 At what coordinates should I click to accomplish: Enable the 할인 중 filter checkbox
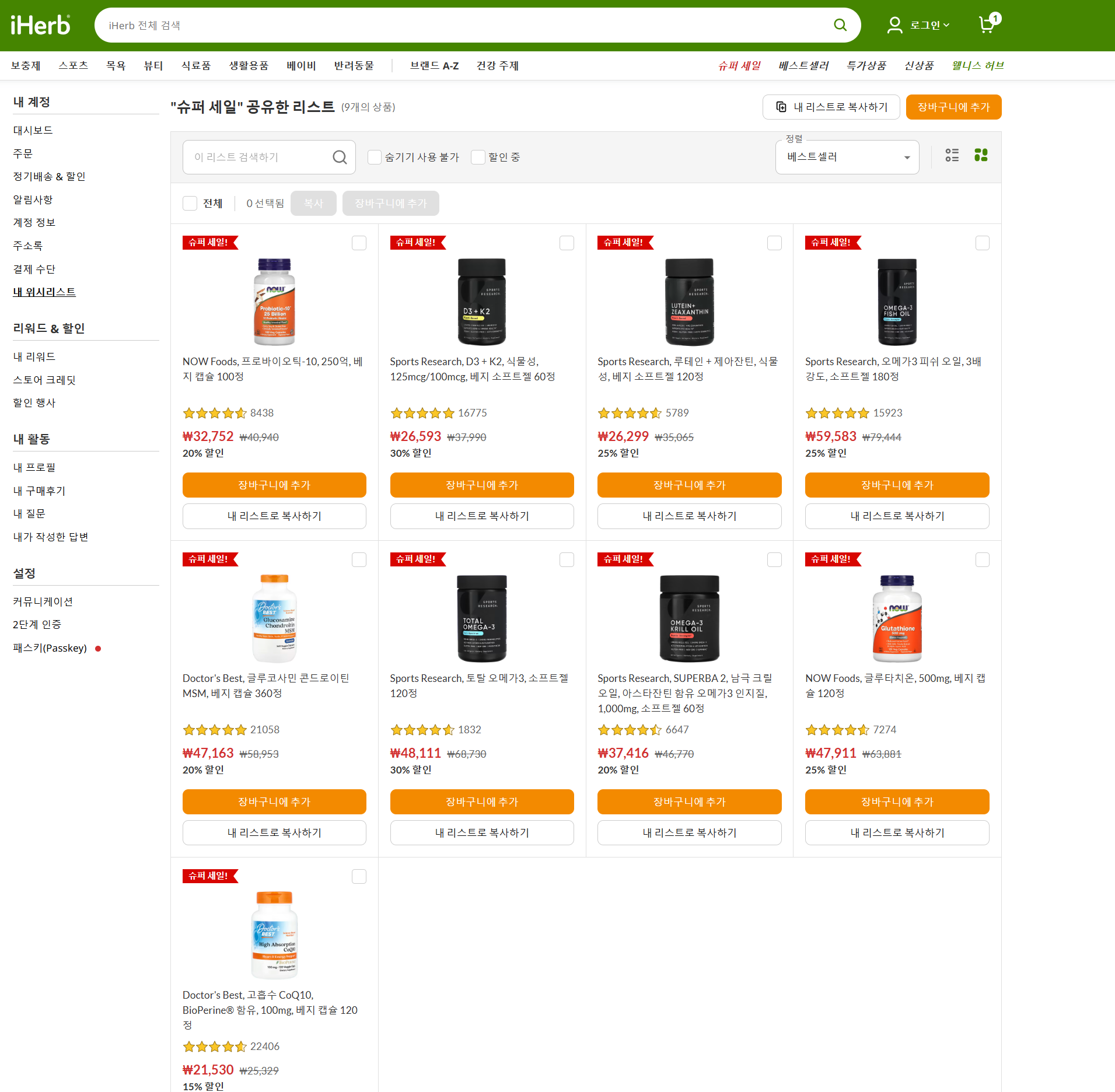[x=478, y=157]
